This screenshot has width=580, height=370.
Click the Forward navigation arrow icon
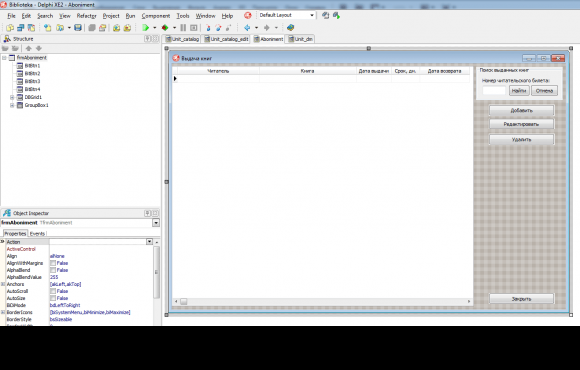[267, 28]
